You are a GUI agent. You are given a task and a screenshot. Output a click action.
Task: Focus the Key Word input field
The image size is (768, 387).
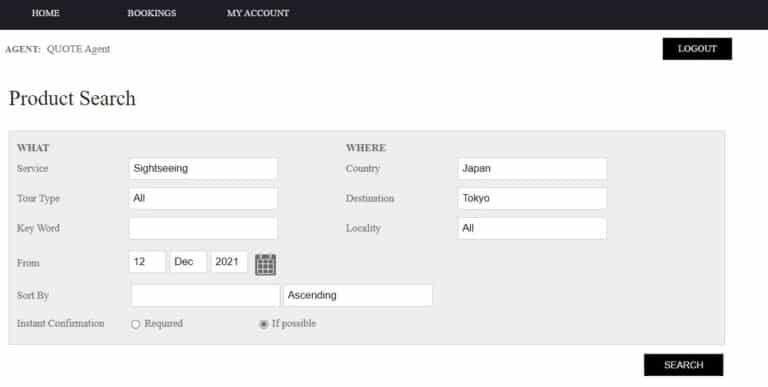click(x=203, y=228)
